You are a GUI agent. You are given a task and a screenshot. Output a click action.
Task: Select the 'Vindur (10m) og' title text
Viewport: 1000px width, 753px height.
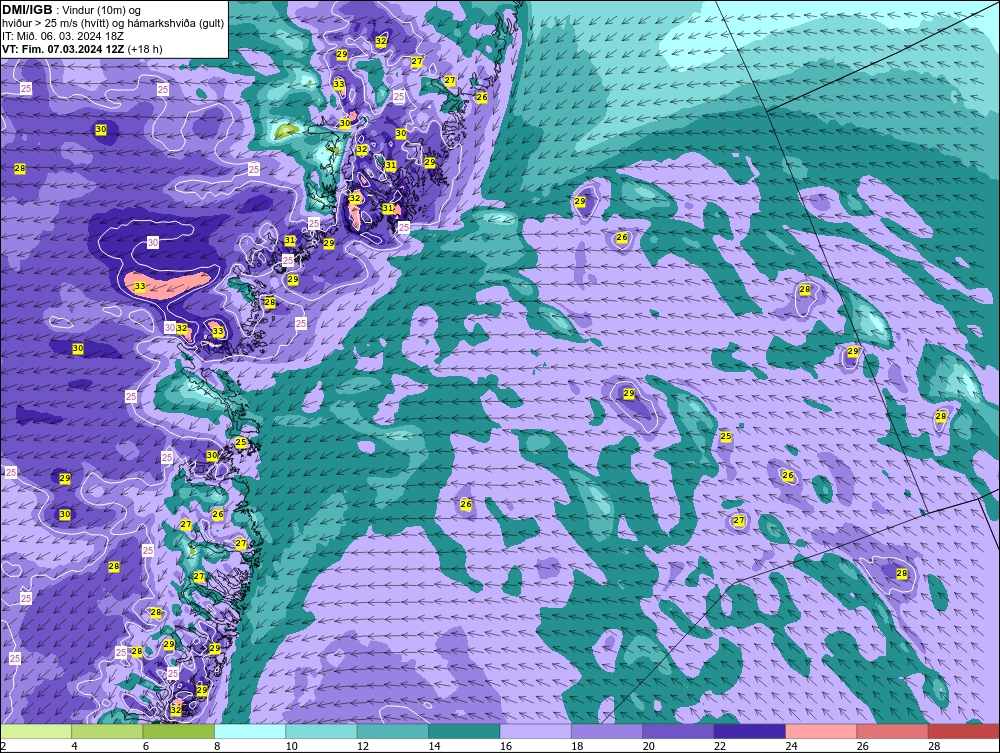pyautogui.click(x=103, y=11)
